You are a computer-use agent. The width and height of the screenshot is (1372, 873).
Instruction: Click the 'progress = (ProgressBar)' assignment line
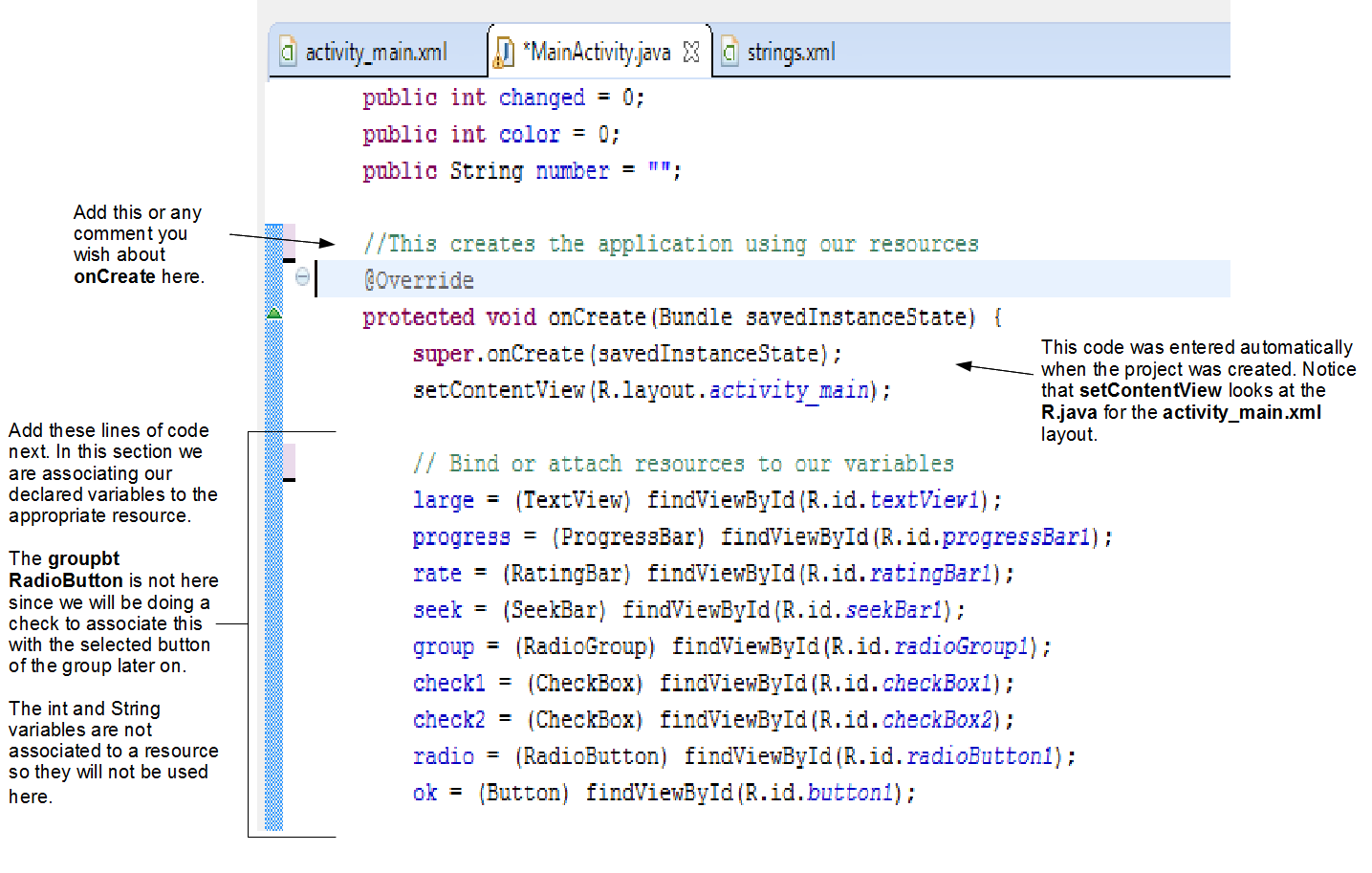click(763, 536)
